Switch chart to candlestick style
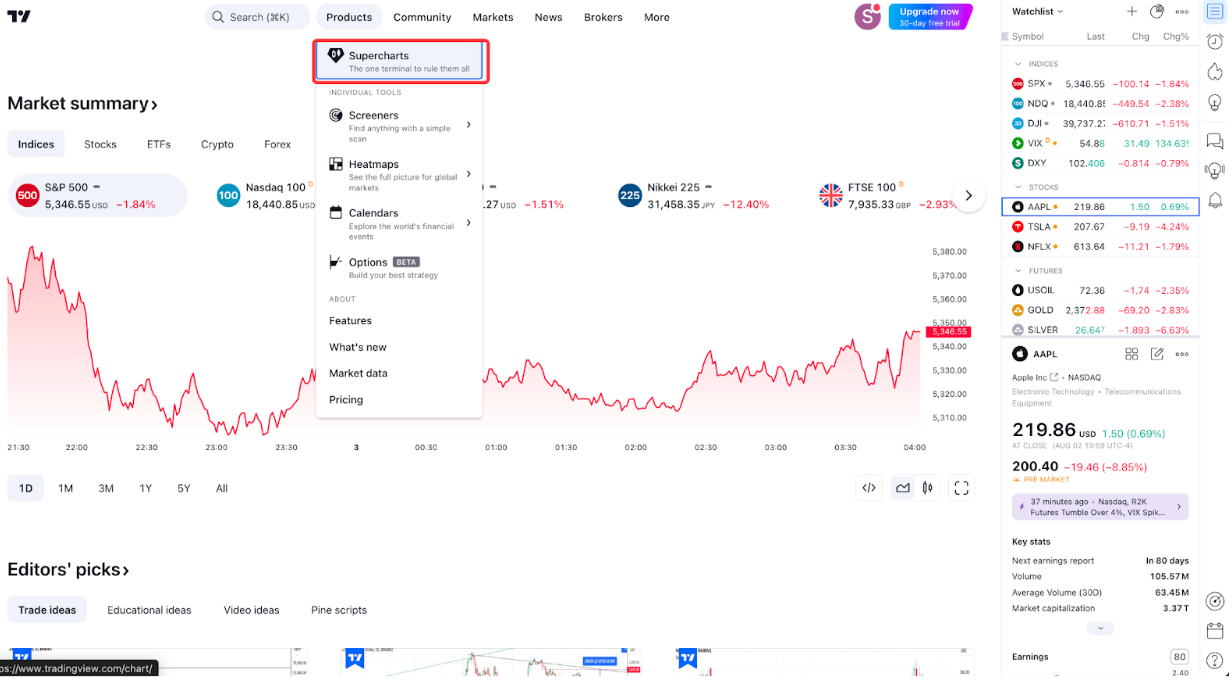Viewport: 1232px width, 688px height. (x=928, y=488)
